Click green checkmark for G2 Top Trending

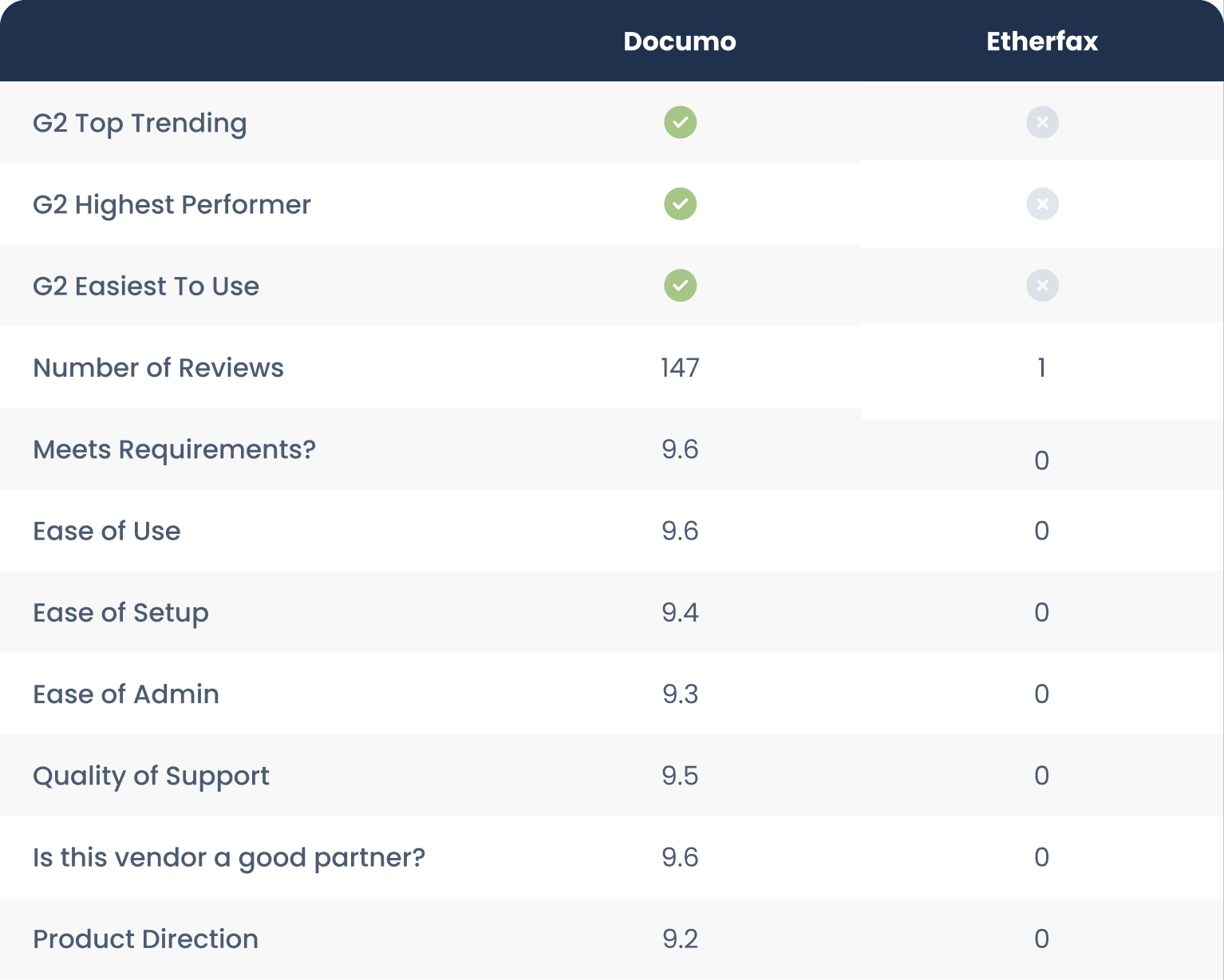(x=680, y=122)
